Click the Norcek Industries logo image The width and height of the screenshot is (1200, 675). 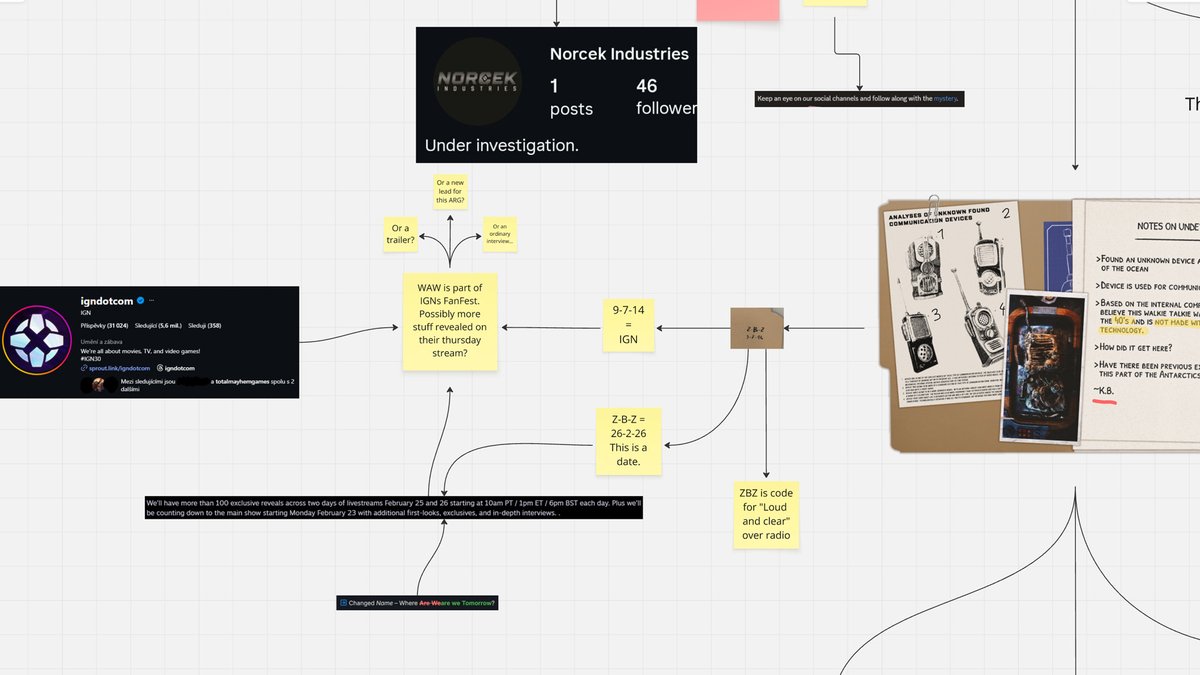click(x=477, y=82)
